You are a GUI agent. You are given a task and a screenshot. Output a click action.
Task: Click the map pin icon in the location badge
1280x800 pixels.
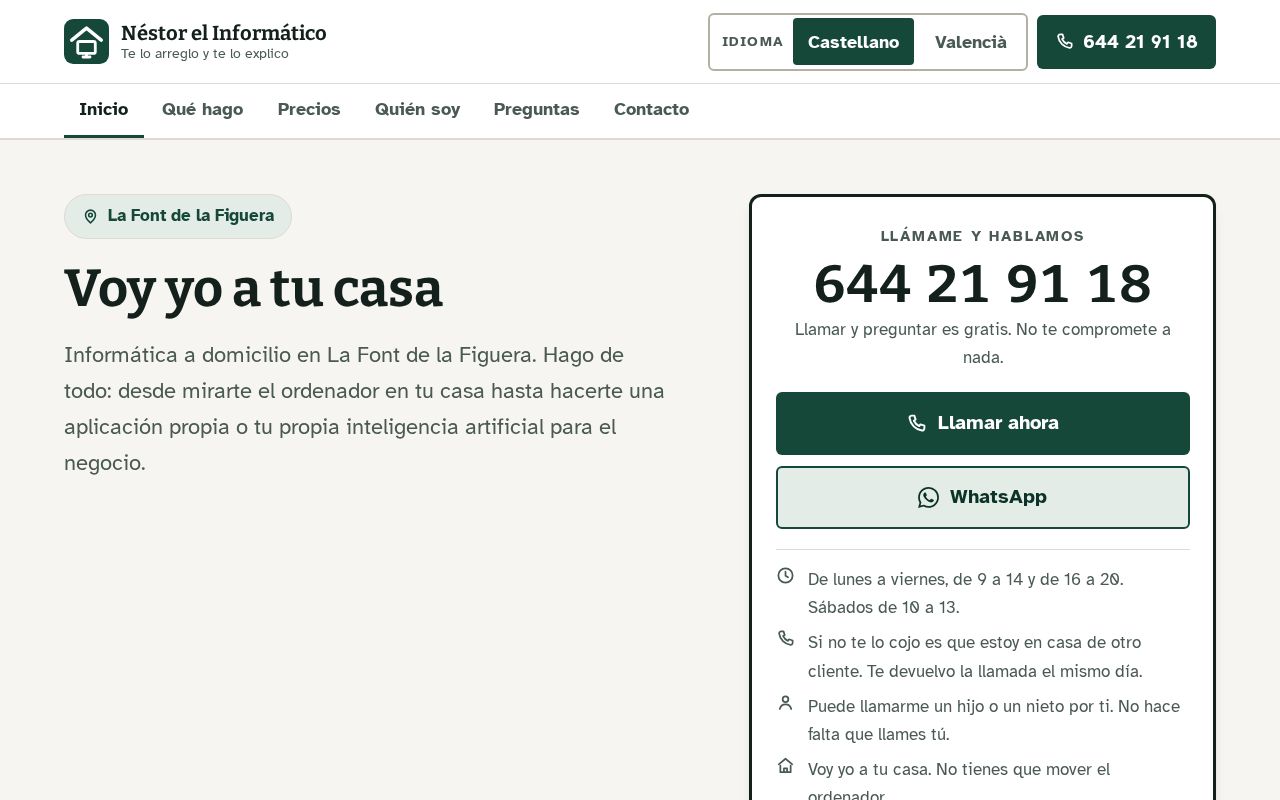[x=90, y=216]
